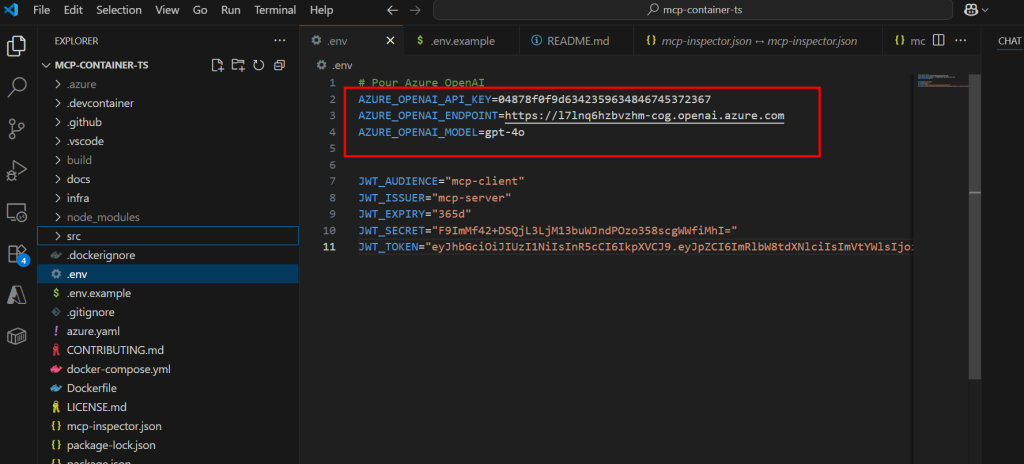Click the AZURE_OPENAI_MODEL=gpt-4o line
Screen dimensions: 1024x464
(441, 132)
